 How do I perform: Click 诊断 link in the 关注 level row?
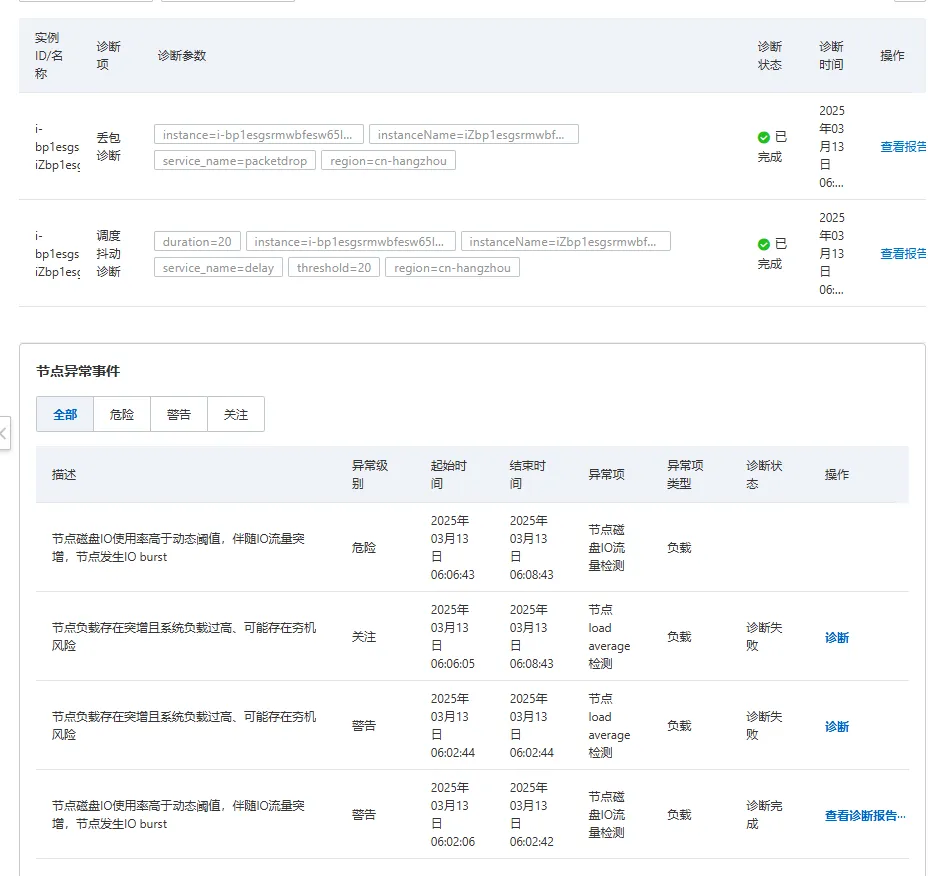[837, 637]
